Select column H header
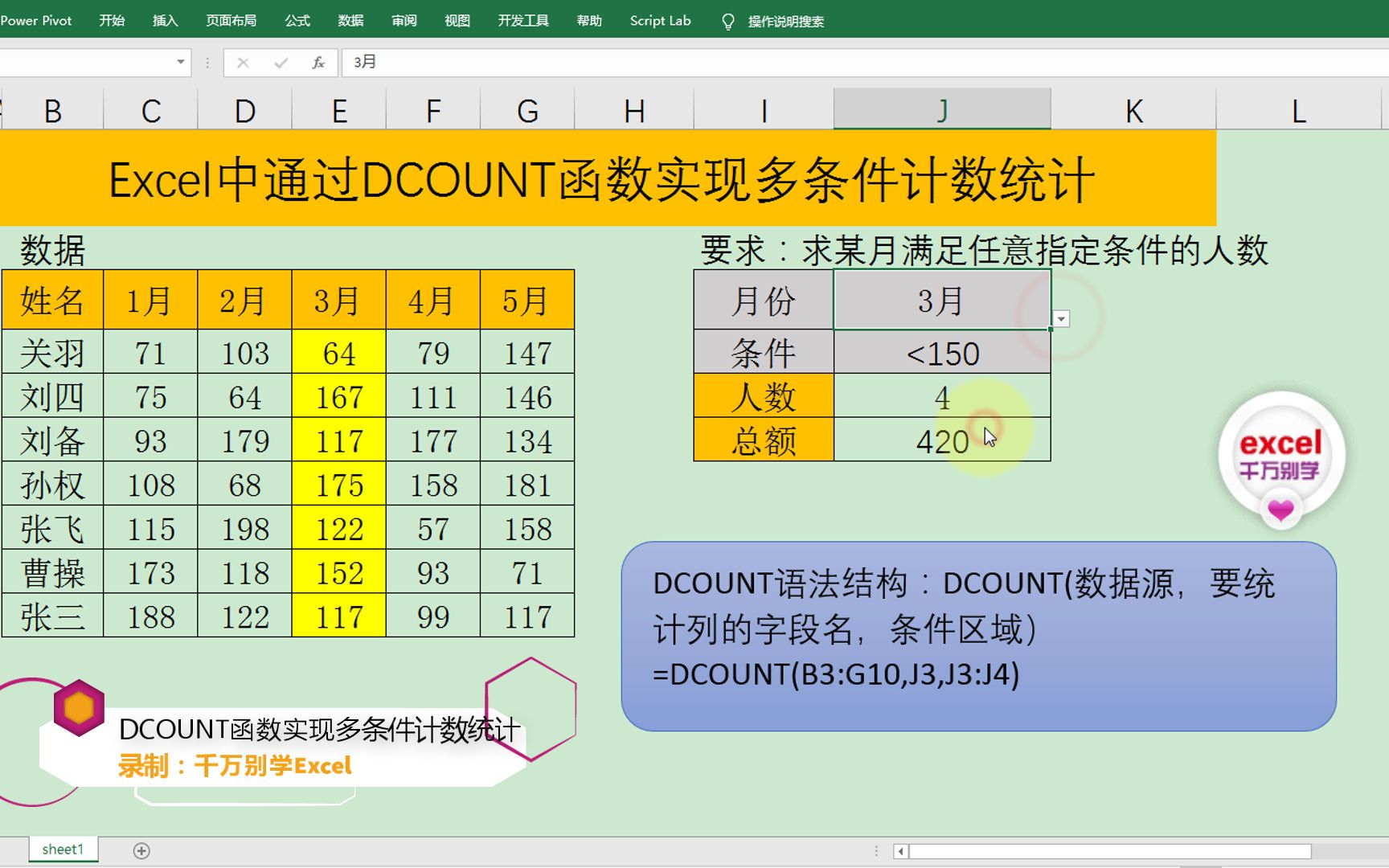This screenshot has height=868, width=1389. point(634,110)
